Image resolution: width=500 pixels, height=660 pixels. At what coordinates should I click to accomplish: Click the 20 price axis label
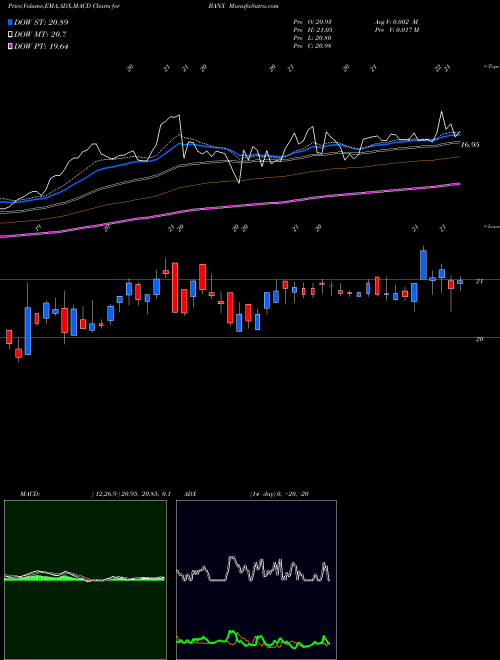(x=479, y=339)
